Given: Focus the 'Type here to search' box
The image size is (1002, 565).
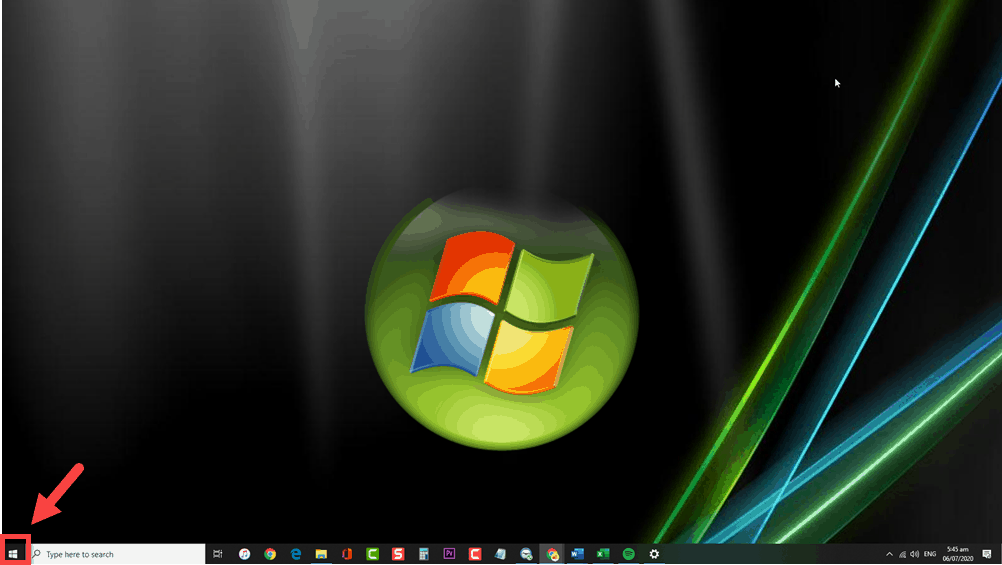Looking at the screenshot, I should [x=116, y=554].
